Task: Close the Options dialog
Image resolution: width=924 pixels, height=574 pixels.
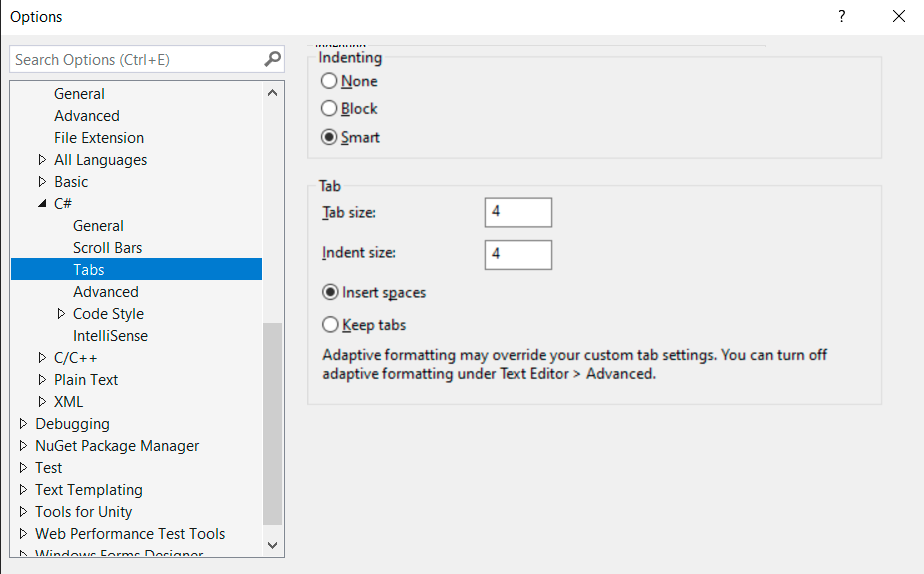Action: 899,17
